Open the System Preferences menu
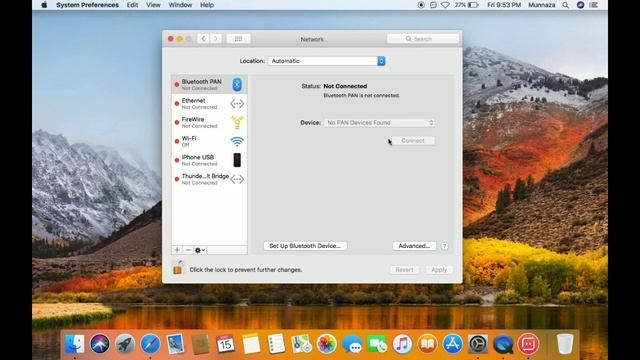 (x=87, y=5)
